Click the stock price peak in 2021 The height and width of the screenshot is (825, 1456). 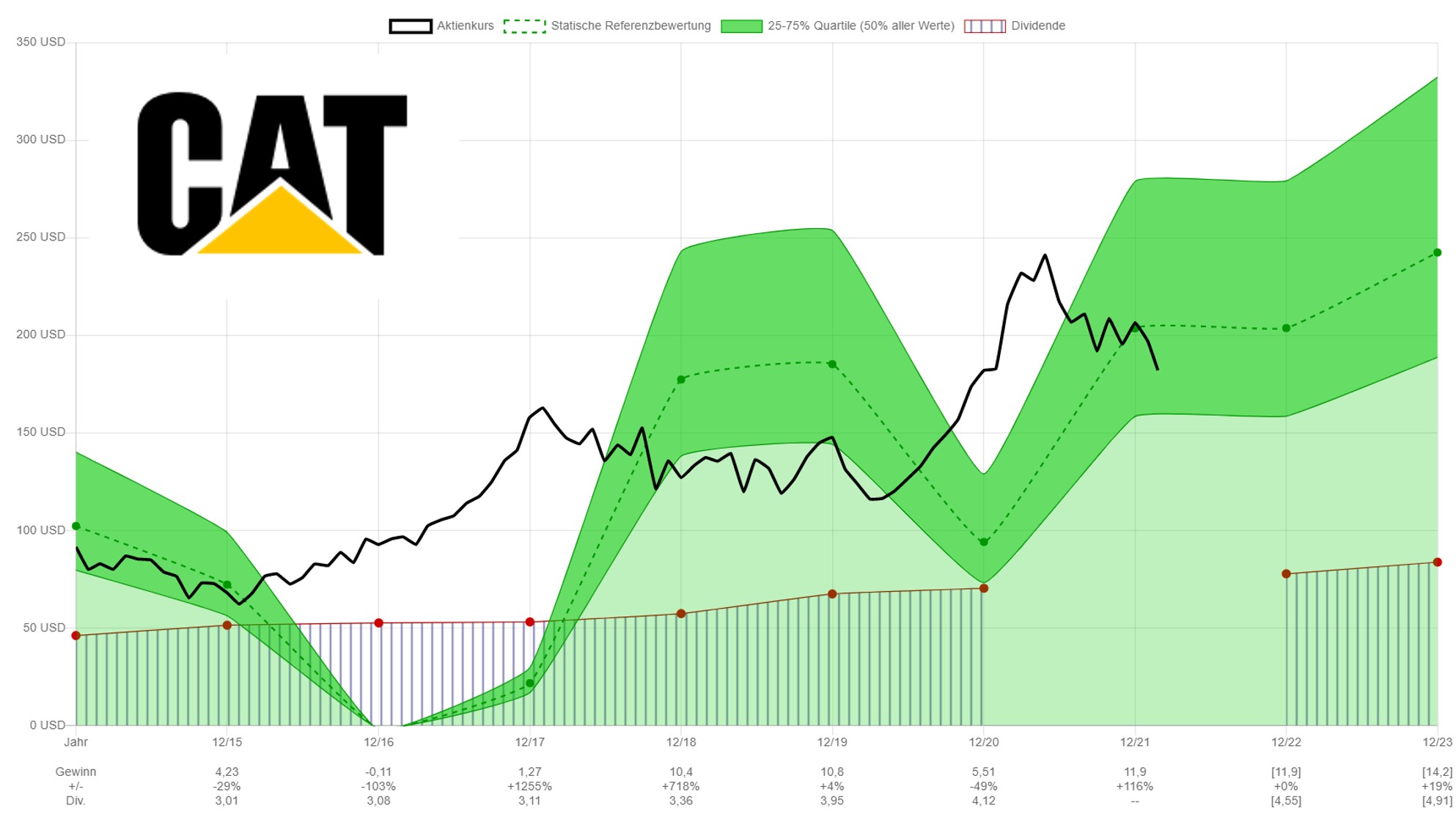1045,255
